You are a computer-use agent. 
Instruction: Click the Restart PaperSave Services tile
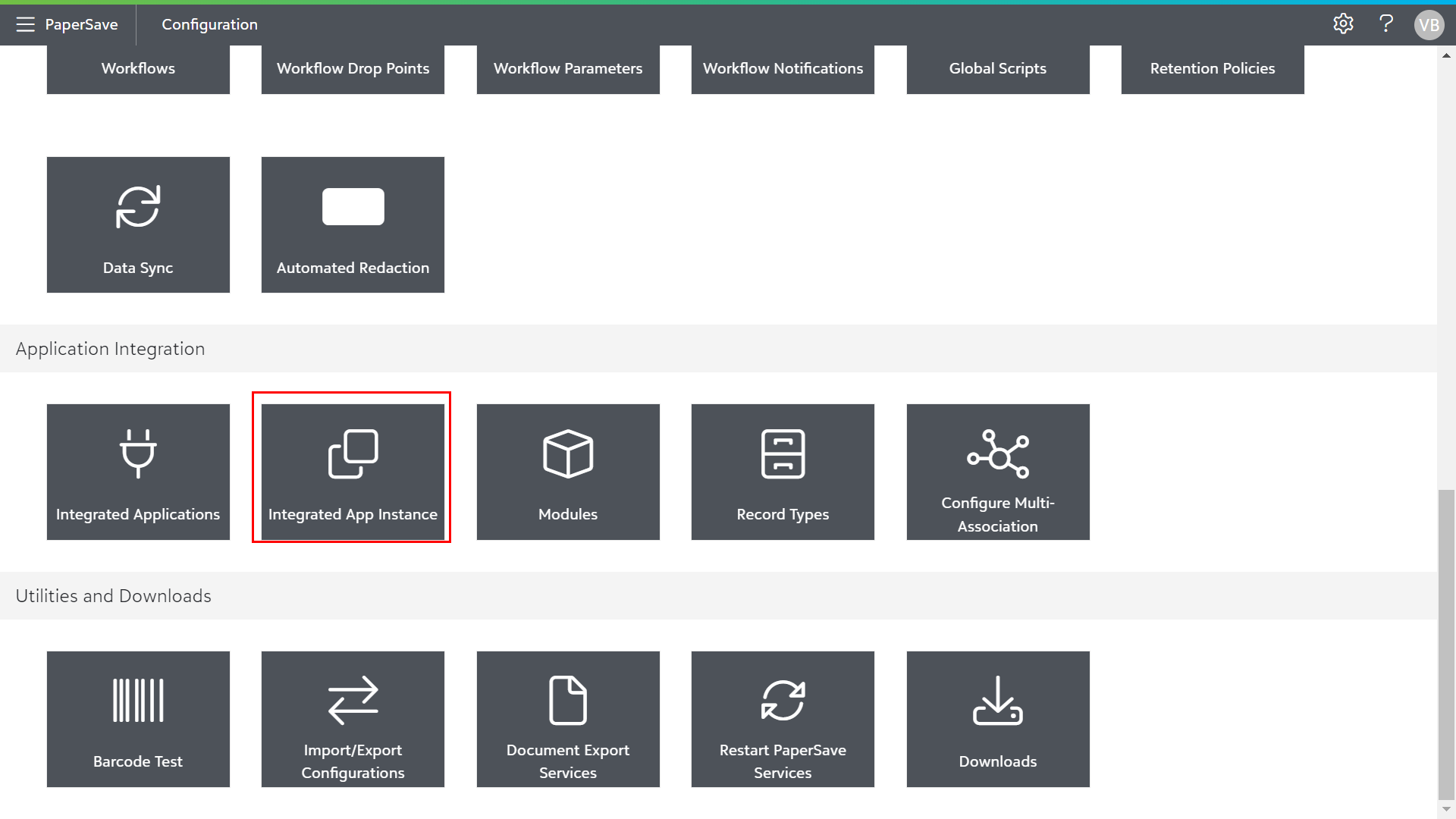tap(783, 719)
